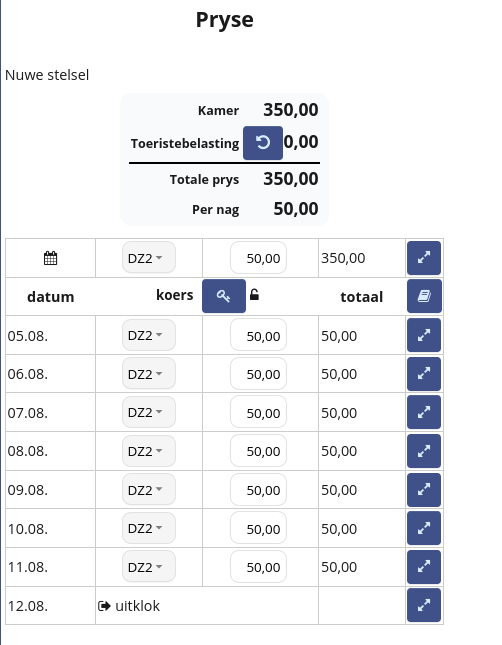
Task: Toggle the unlocked padlock icon
Action: click(x=254, y=295)
